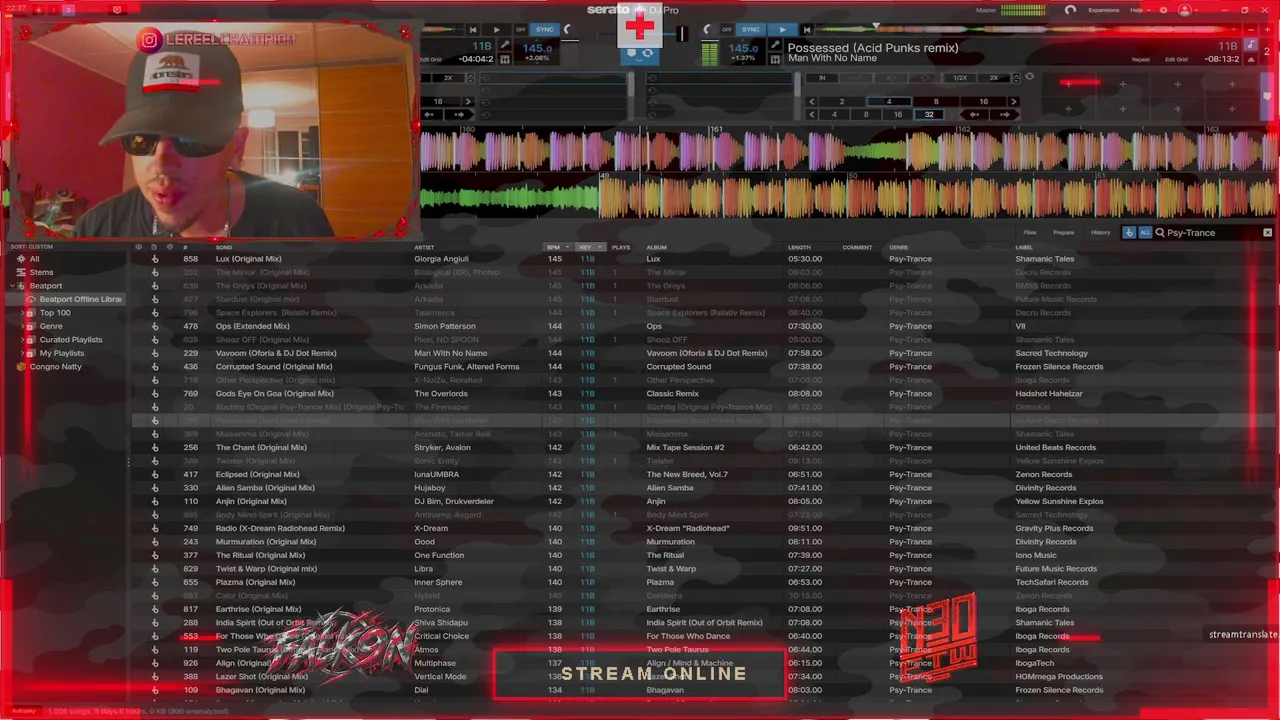This screenshot has width=1280, height=720.
Task: Collapse the Beatport tree node
Action: pos(11,286)
